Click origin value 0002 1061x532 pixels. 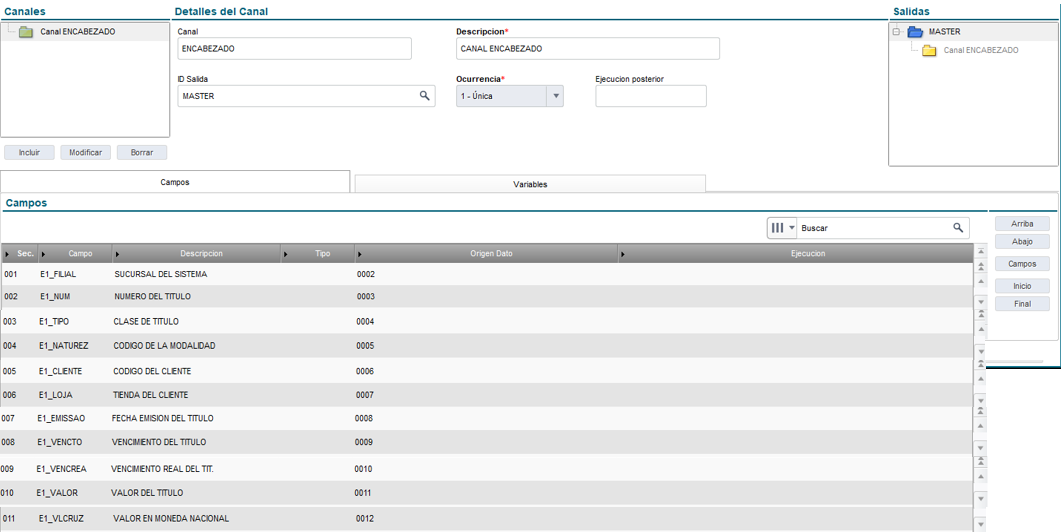(x=365, y=274)
